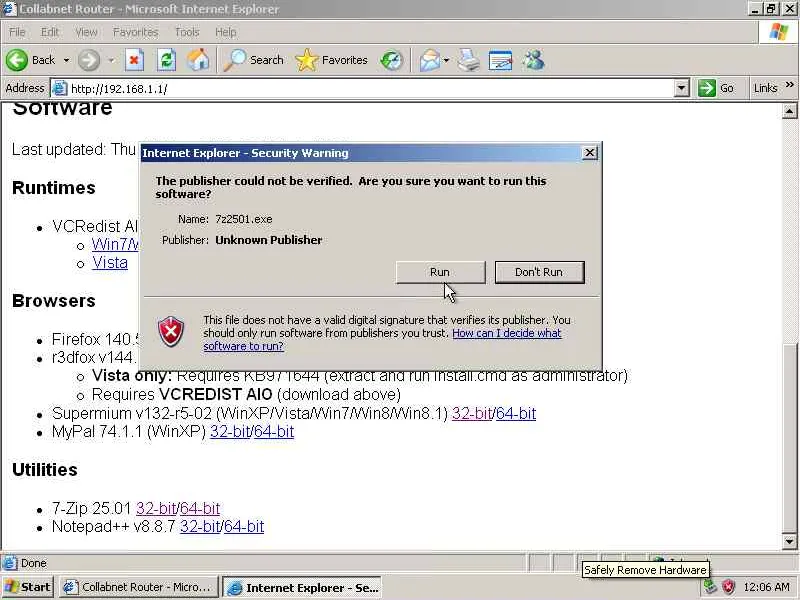This screenshot has width=800, height=600.
Task: Click the Back arrow icon
Action: pos(16,60)
